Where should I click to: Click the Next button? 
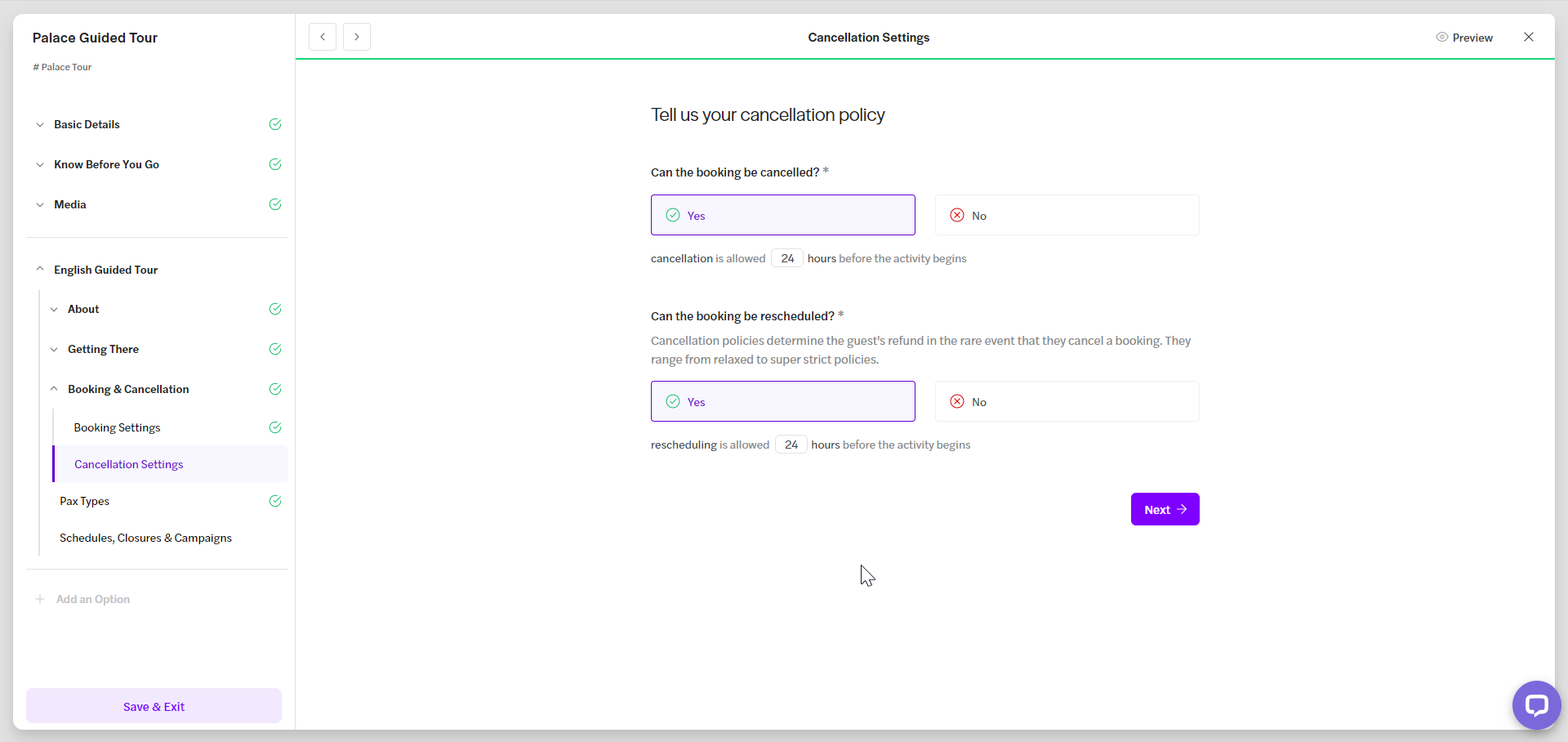1165,509
